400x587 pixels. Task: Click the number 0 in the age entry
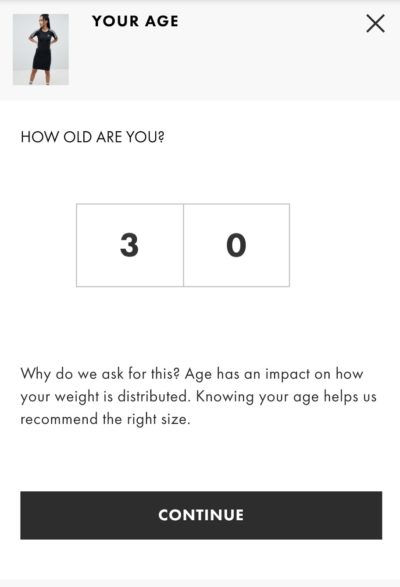tap(236, 245)
